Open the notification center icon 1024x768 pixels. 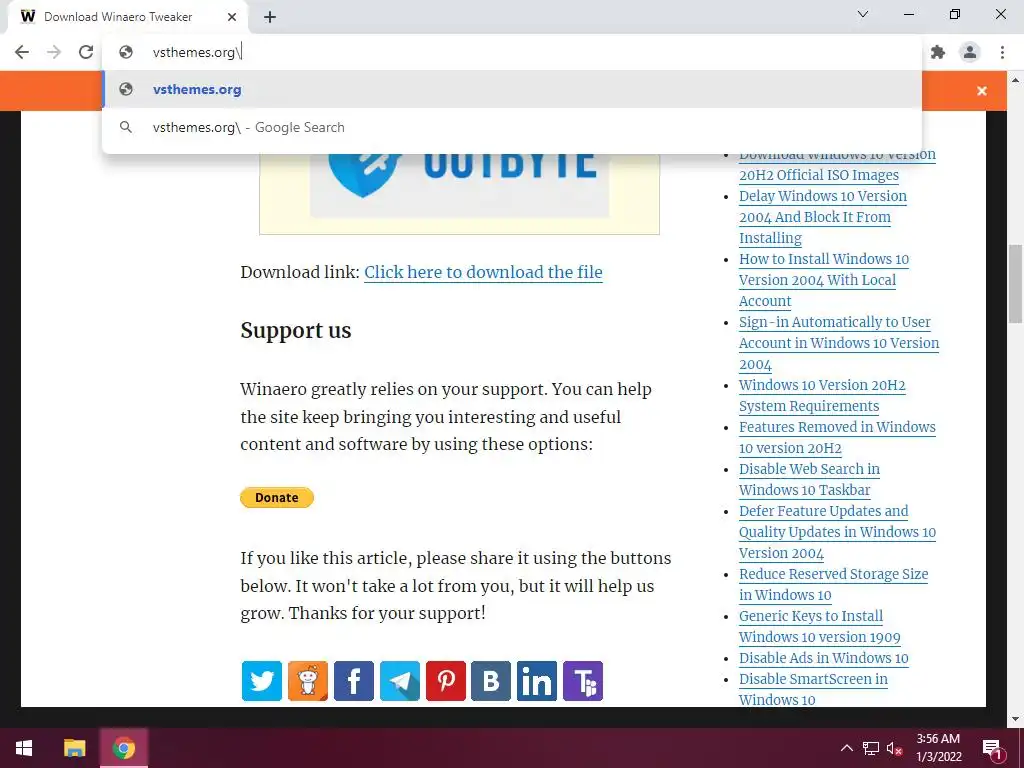993,748
